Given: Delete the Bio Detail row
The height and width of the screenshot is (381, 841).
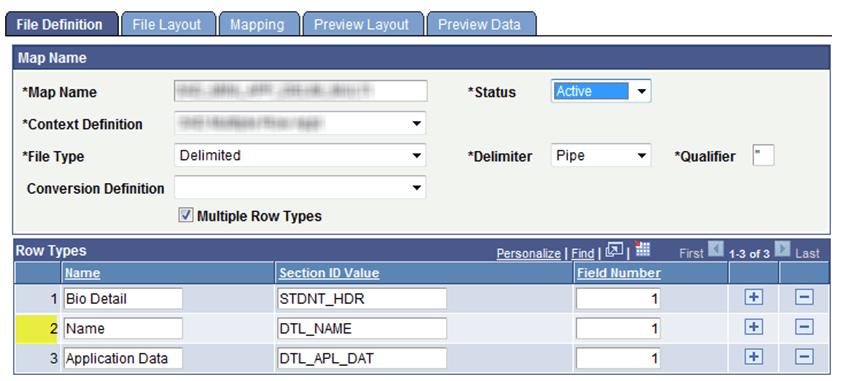Looking at the screenshot, I should click(x=804, y=297).
